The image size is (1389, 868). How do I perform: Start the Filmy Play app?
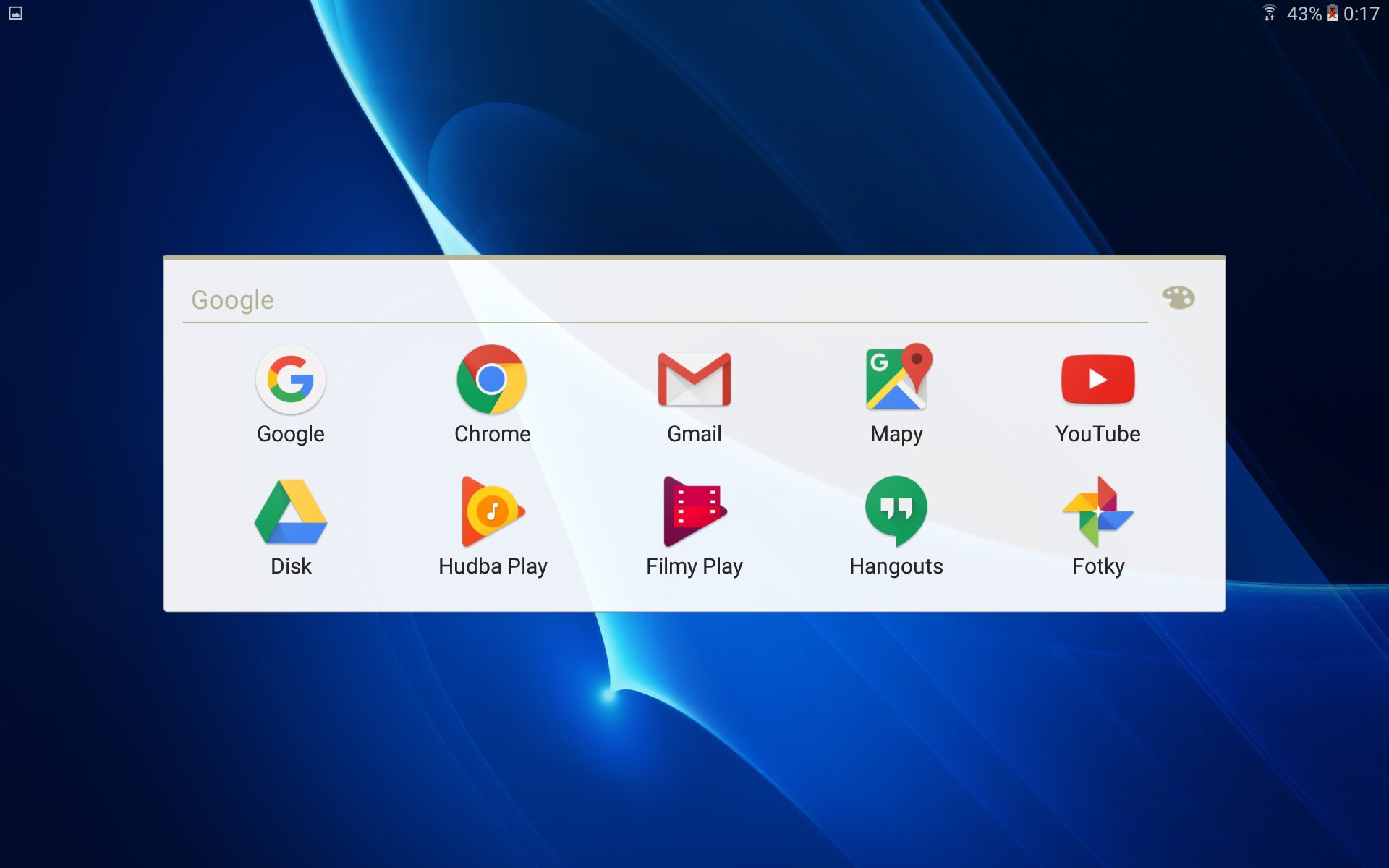coord(693,512)
